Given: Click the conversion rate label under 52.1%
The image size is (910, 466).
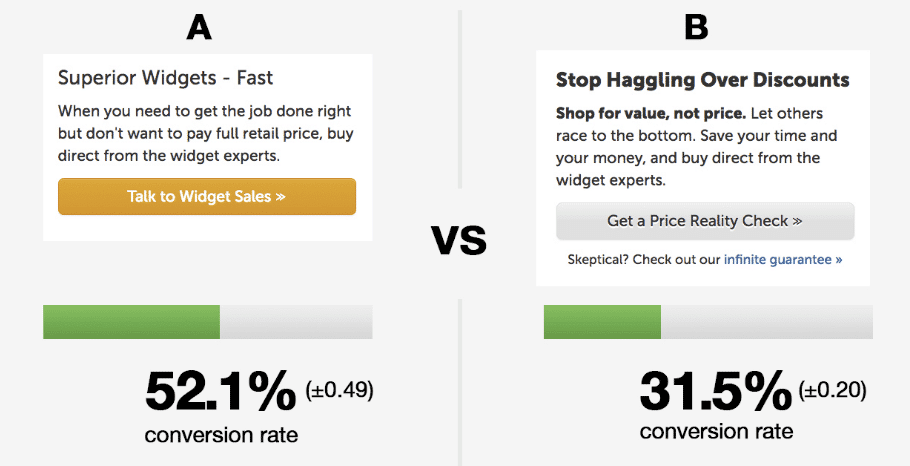Looking at the screenshot, I should coord(222,435).
